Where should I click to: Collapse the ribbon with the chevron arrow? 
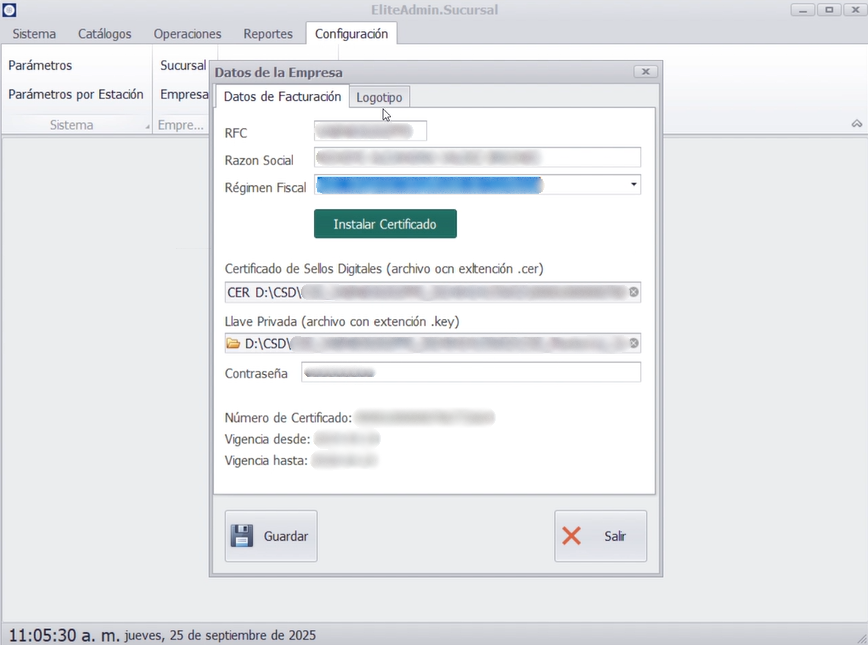(x=857, y=124)
